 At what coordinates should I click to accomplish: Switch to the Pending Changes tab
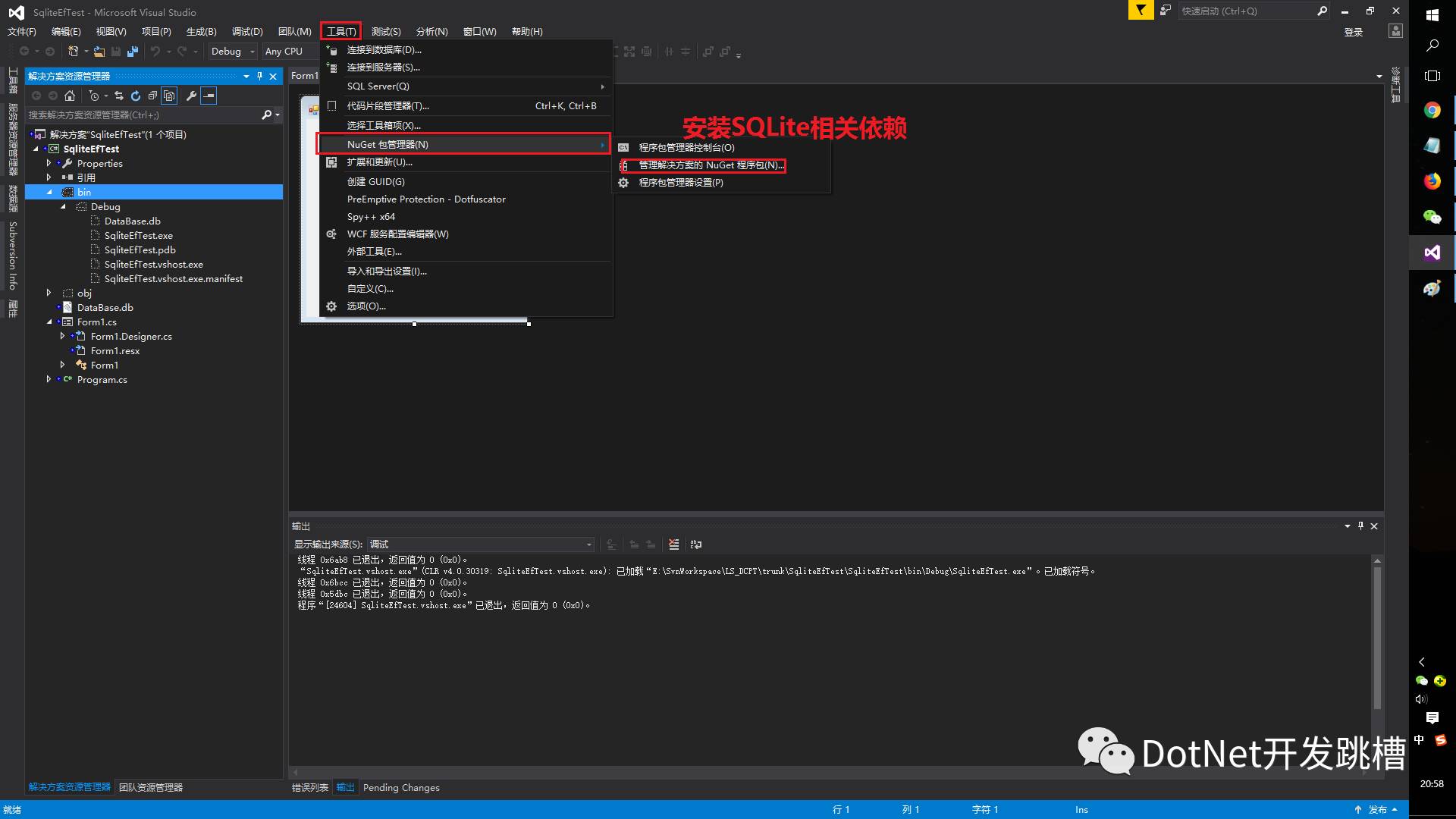(x=401, y=787)
